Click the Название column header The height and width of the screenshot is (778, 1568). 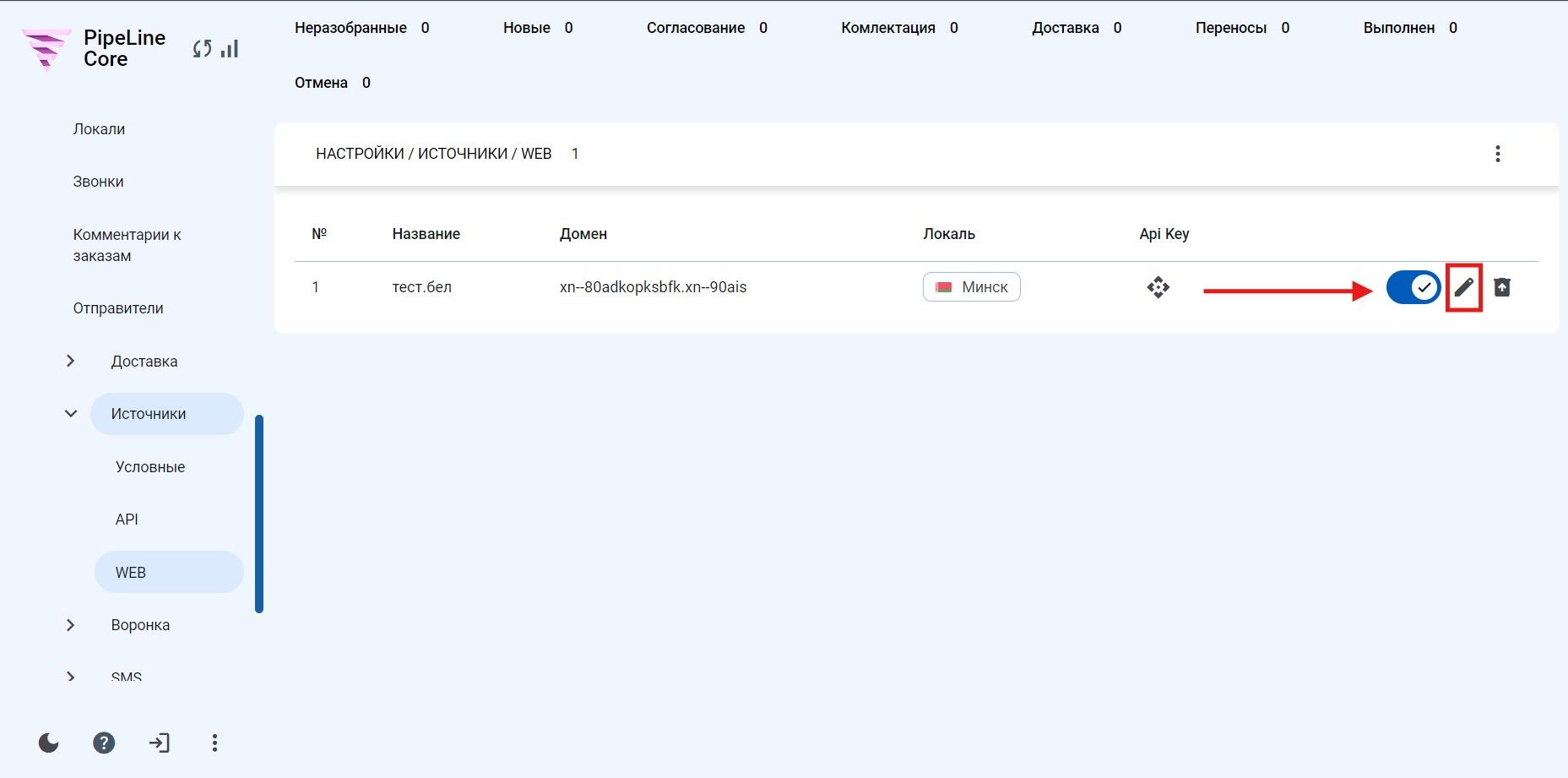426,234
